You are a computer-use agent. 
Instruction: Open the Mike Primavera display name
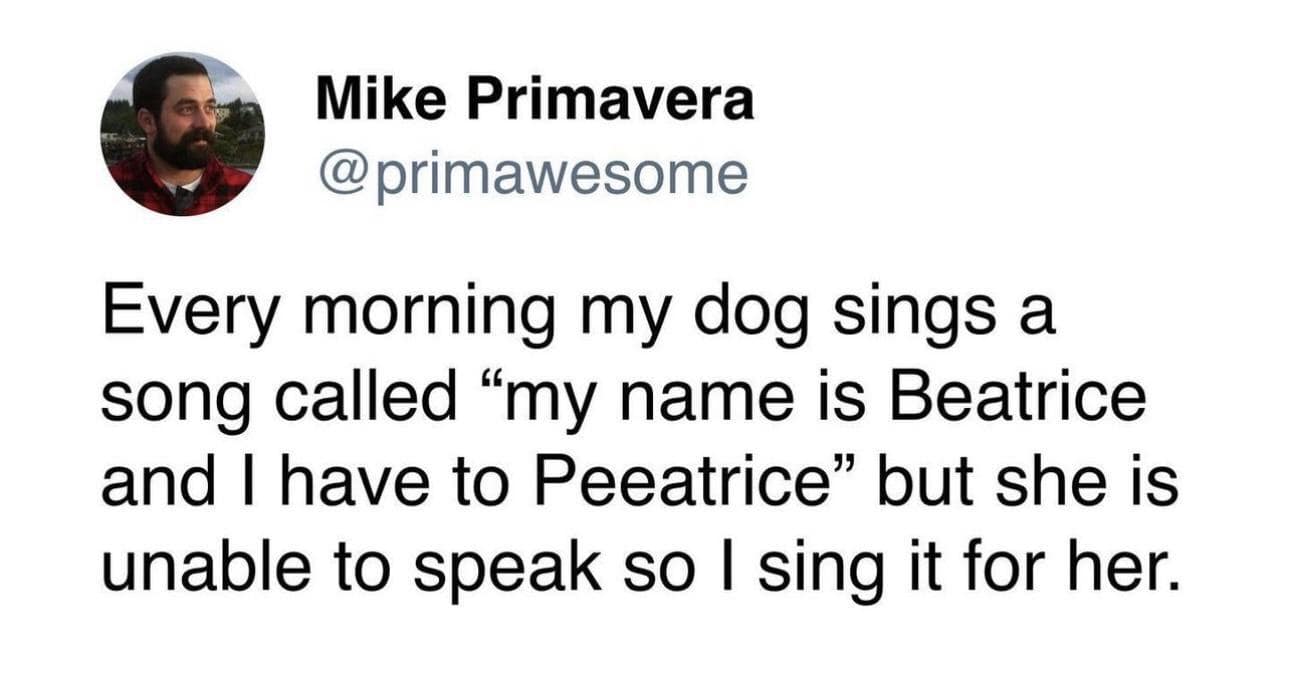tap(534, 102)
